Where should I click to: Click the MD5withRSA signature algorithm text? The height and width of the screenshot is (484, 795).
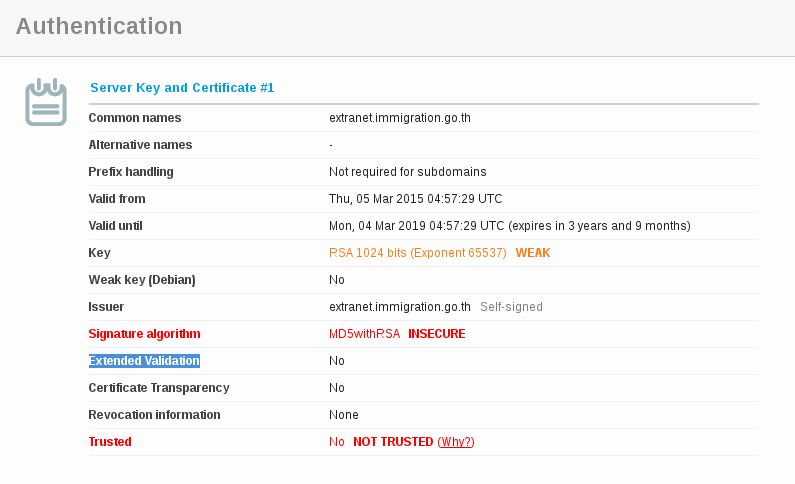click(x=364, y=334)
